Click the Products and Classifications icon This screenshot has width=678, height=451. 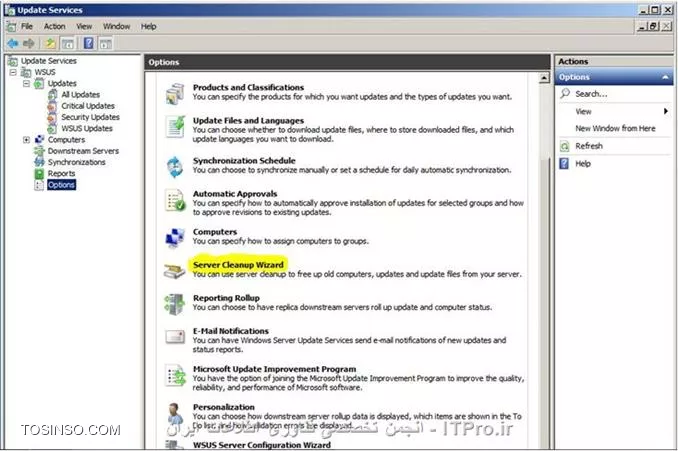click(175, 94)
